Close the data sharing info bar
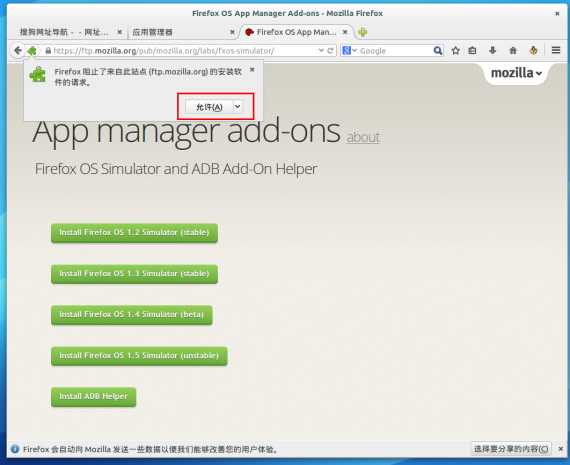This screenshot has height=465, width=570. (x=561, y=449)
